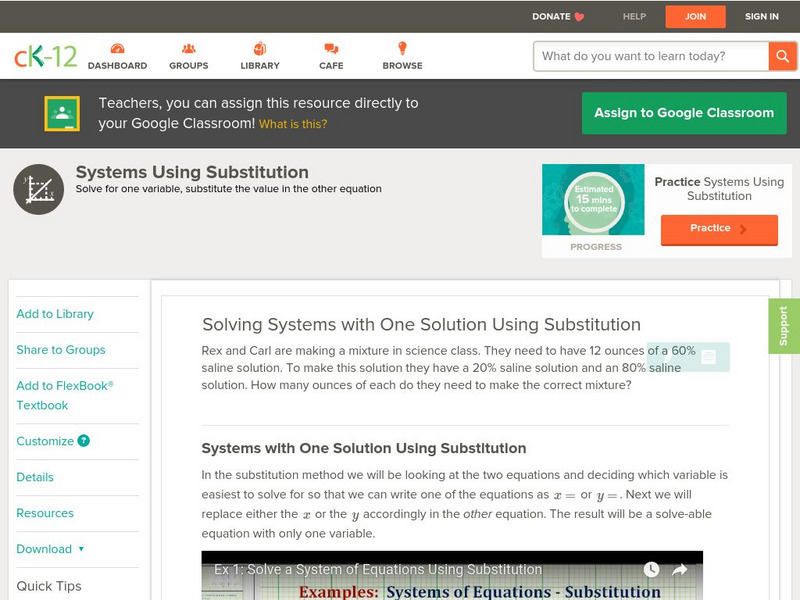Click the Browse lightbulb icon
This screenshot has height=600, width=800.
click(x=402, y=49)
